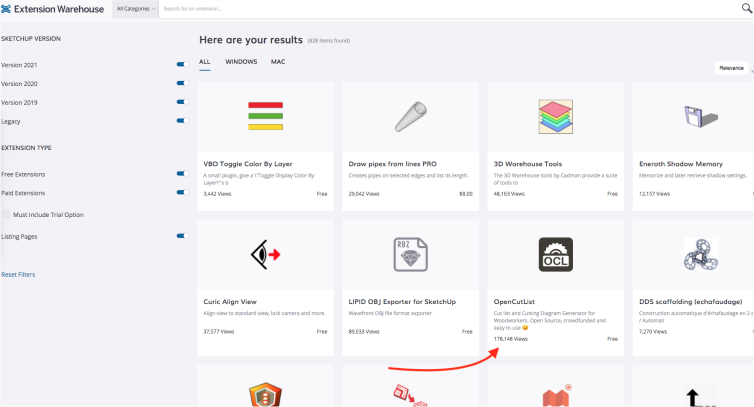Open the LIPID OBJ Exporter RBZ icon

pyautogui.click(x=410, y=255)
